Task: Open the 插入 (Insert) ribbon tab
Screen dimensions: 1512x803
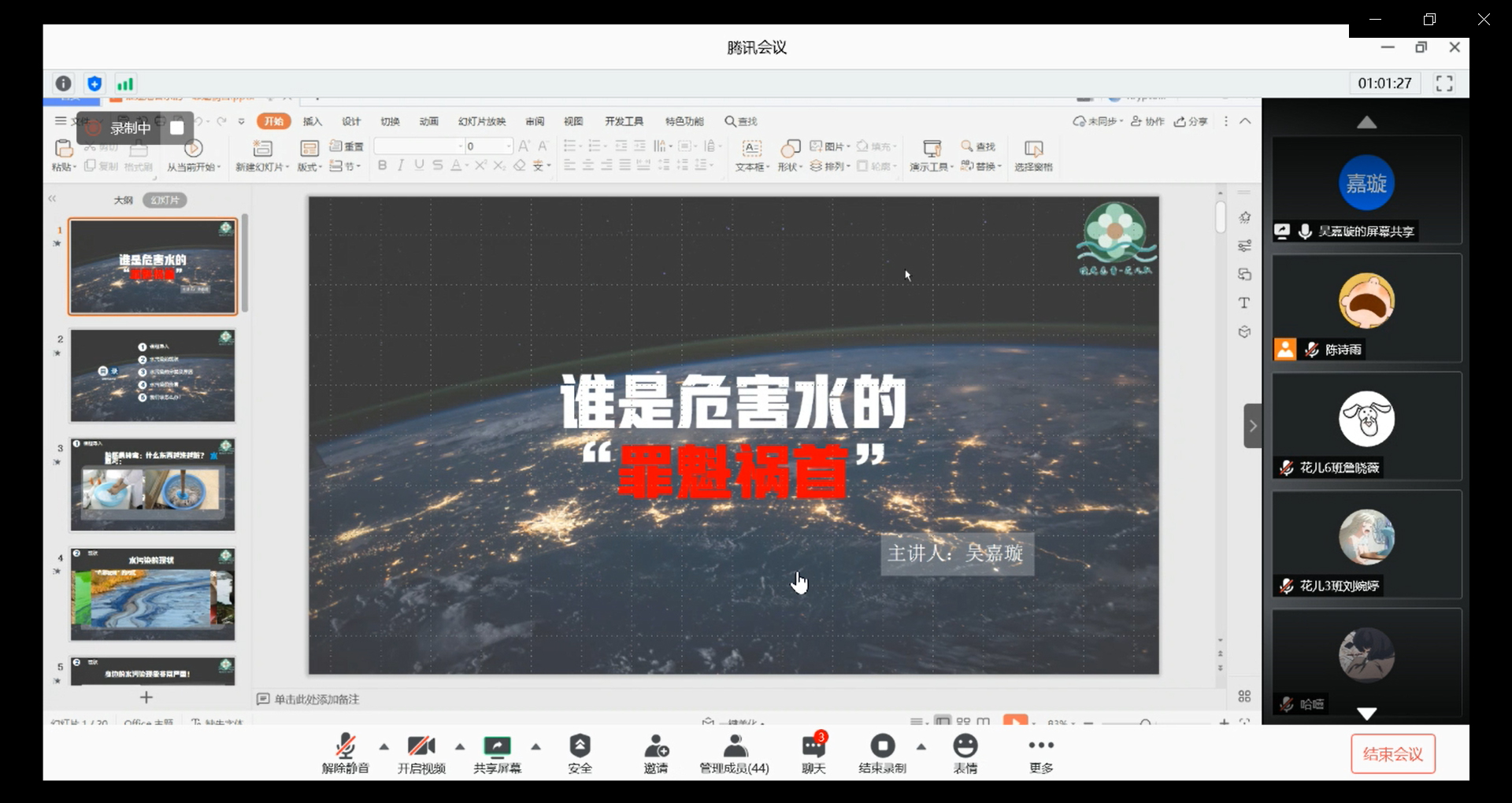Action: point(313,121)
